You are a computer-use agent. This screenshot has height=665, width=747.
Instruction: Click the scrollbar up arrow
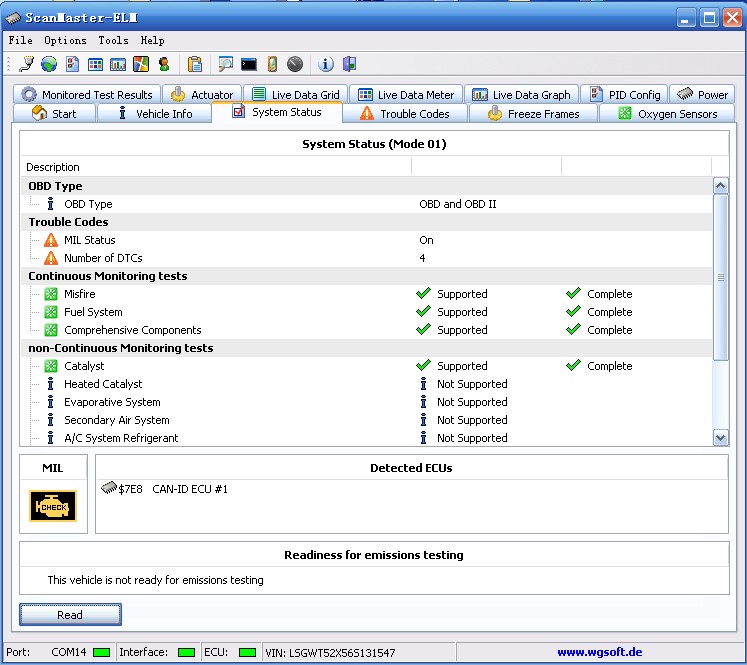[720, 185]
